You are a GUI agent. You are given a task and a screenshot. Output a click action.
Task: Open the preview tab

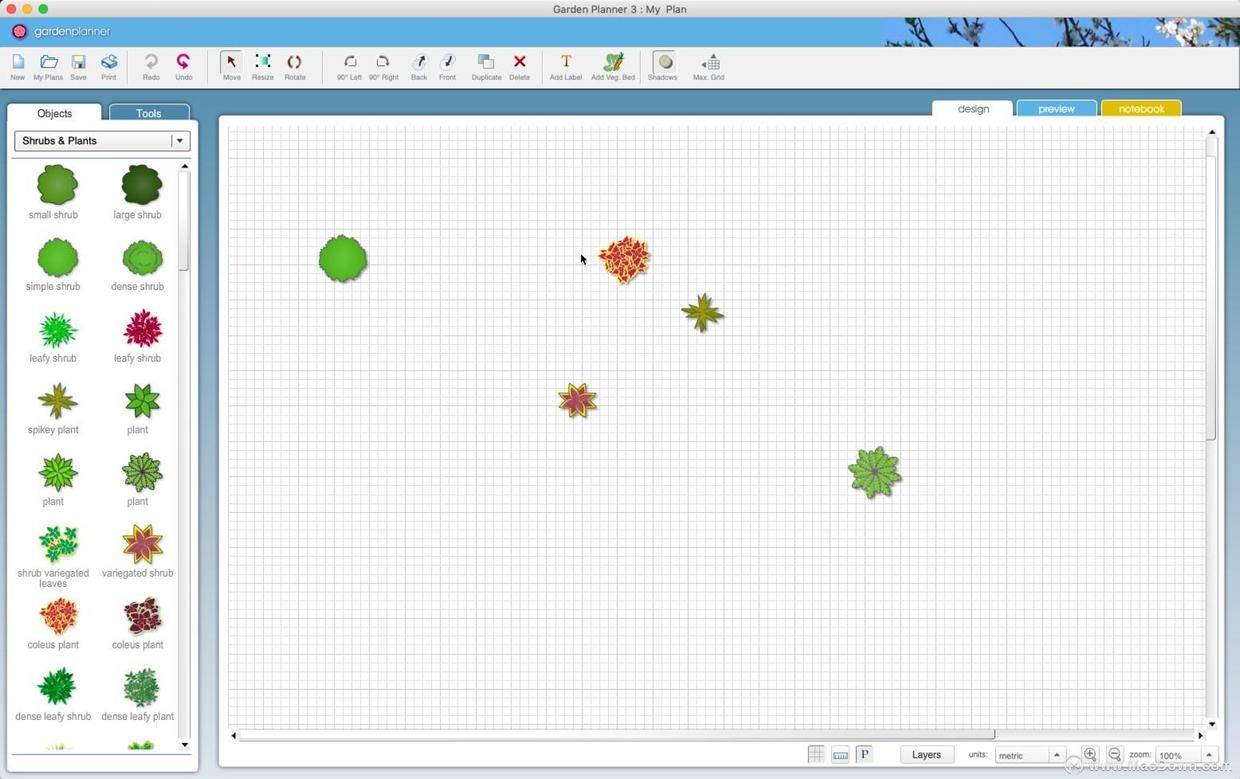click(x=1056, y=109)
